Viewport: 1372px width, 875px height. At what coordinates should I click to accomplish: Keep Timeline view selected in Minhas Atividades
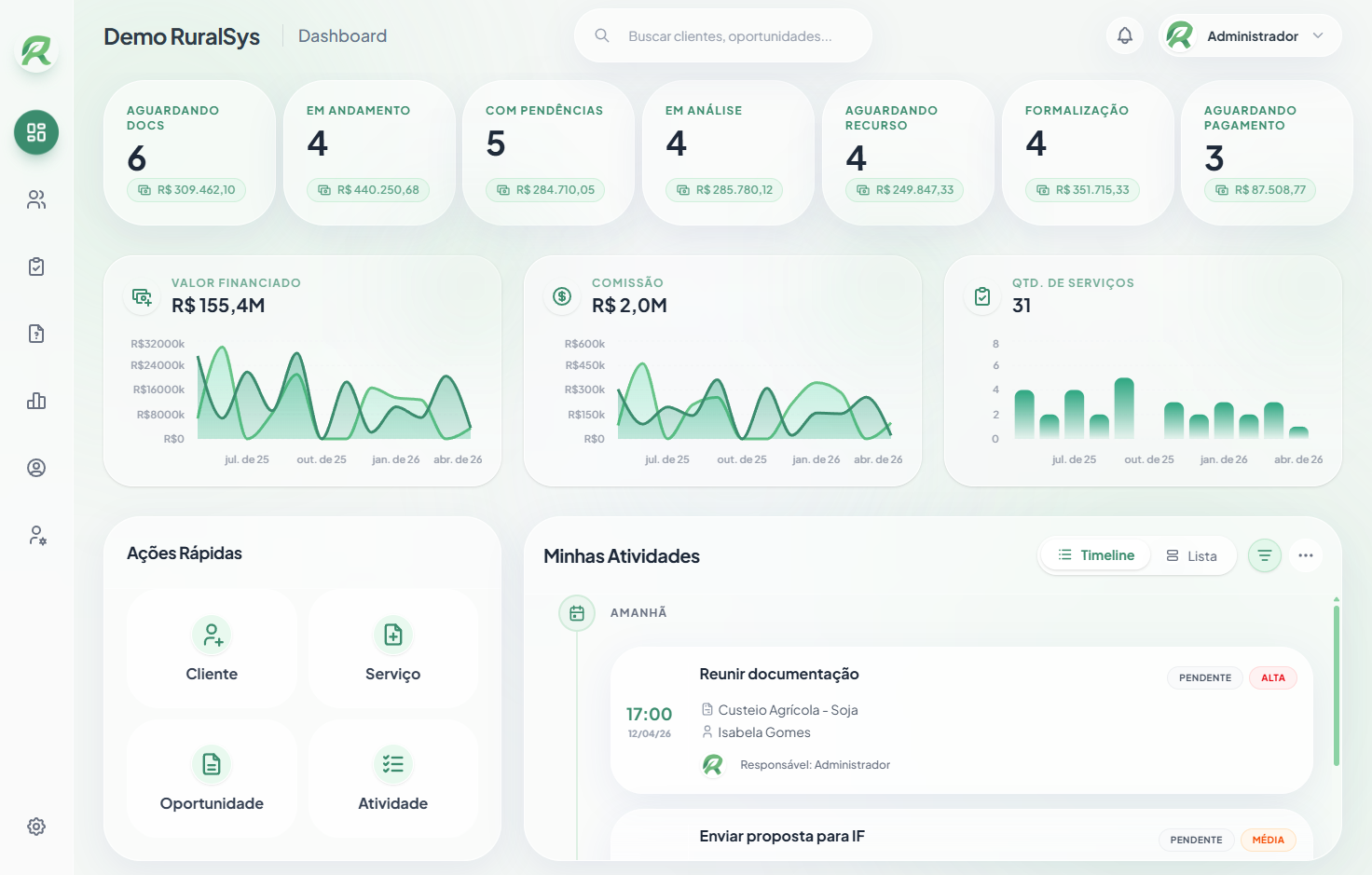pos(1095,554)
